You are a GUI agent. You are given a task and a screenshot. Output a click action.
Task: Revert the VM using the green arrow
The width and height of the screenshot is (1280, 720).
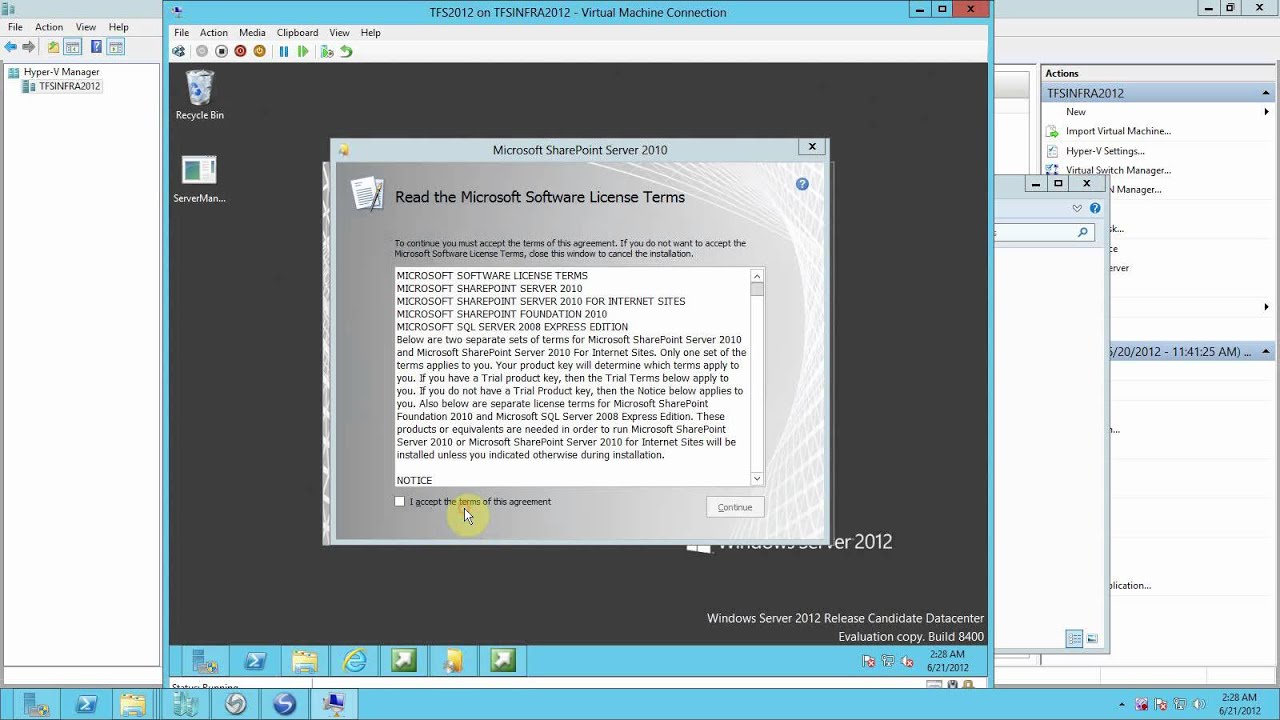pos(346,51)
